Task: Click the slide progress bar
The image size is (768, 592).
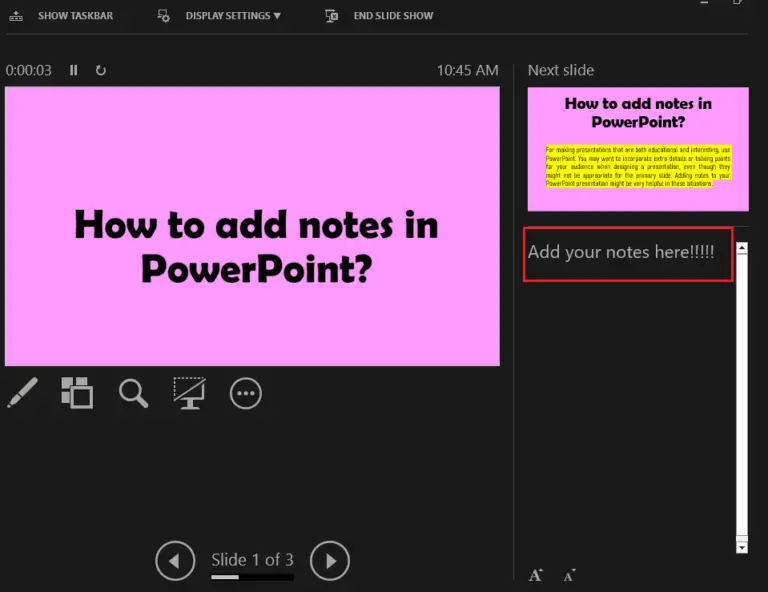Action: point(252,577)
